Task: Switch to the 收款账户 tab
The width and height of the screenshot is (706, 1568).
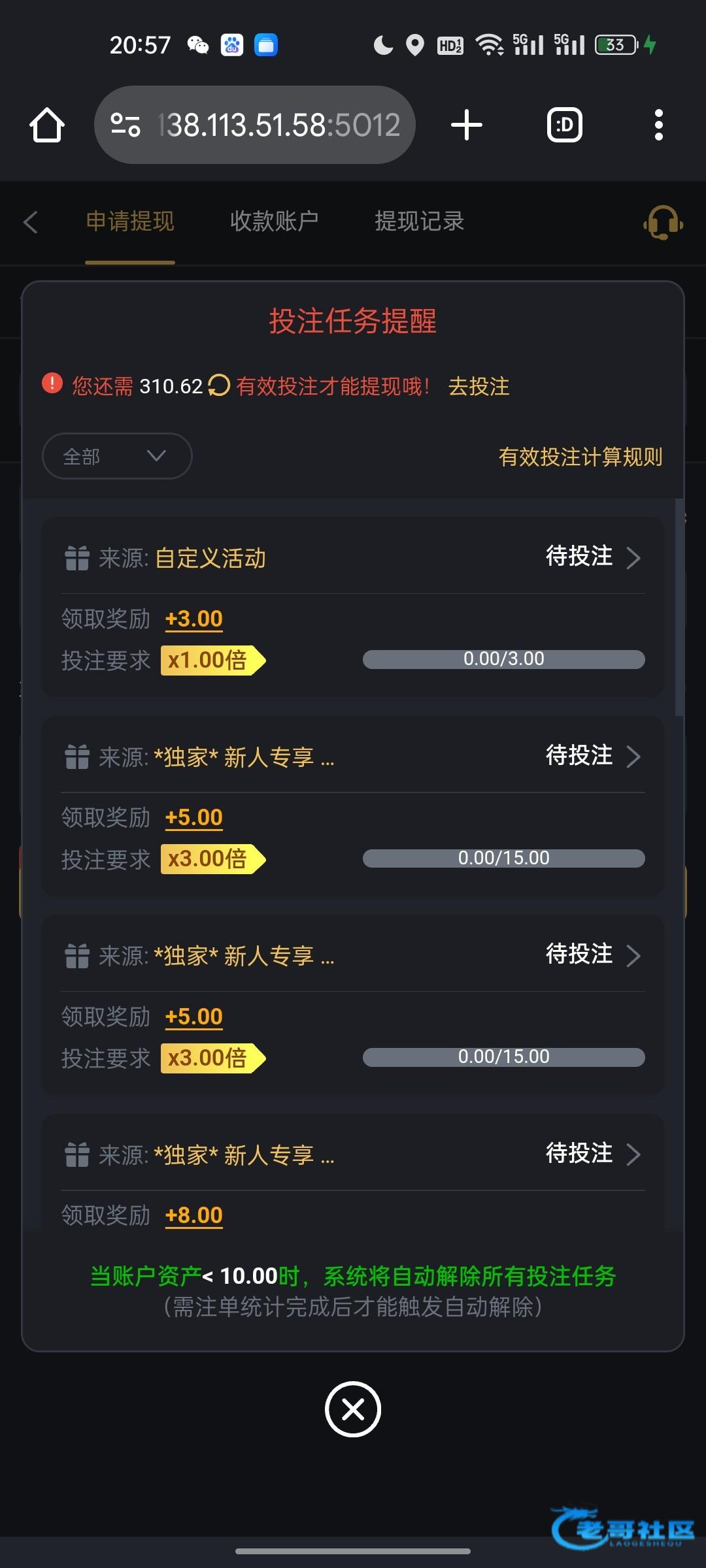Action: (274, 221)
